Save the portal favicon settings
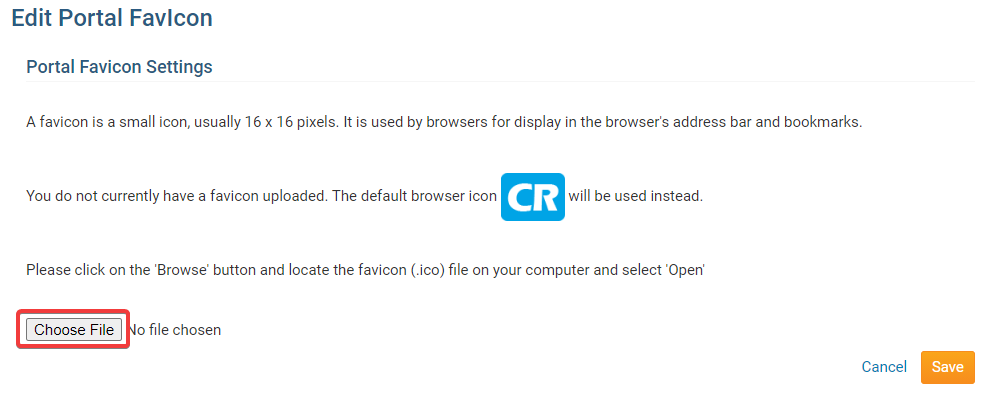 tap(947, 367)
